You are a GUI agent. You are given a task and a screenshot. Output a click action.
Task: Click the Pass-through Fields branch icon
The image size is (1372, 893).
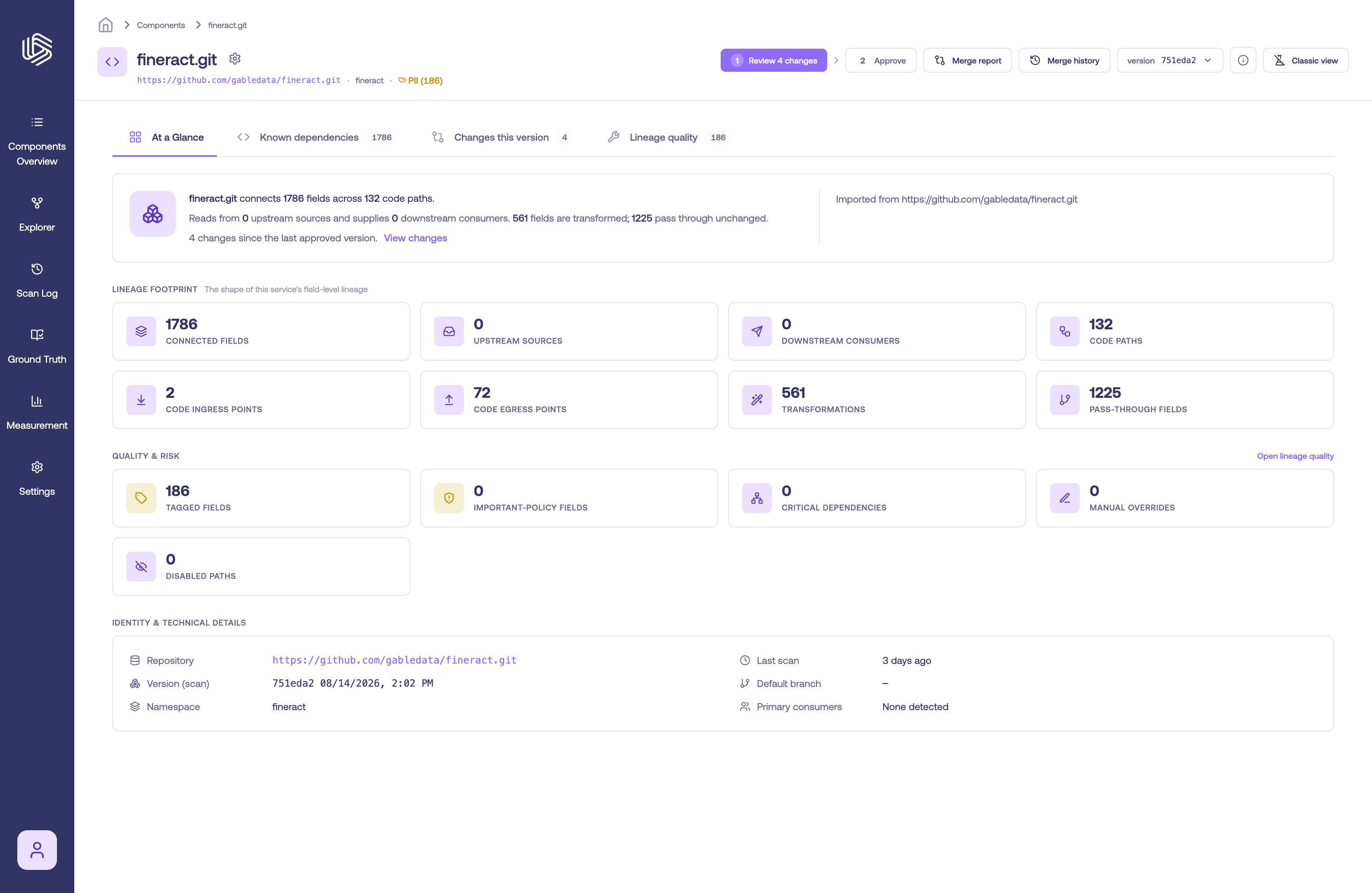coord(1065,399)
